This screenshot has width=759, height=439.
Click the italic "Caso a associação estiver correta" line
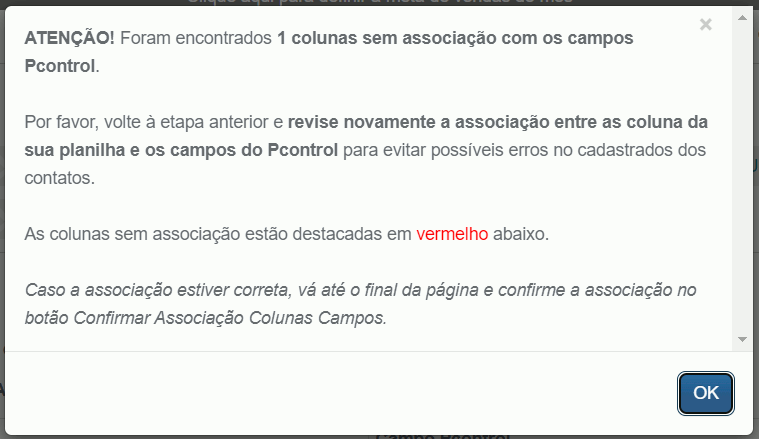click(x=157, y=290)
